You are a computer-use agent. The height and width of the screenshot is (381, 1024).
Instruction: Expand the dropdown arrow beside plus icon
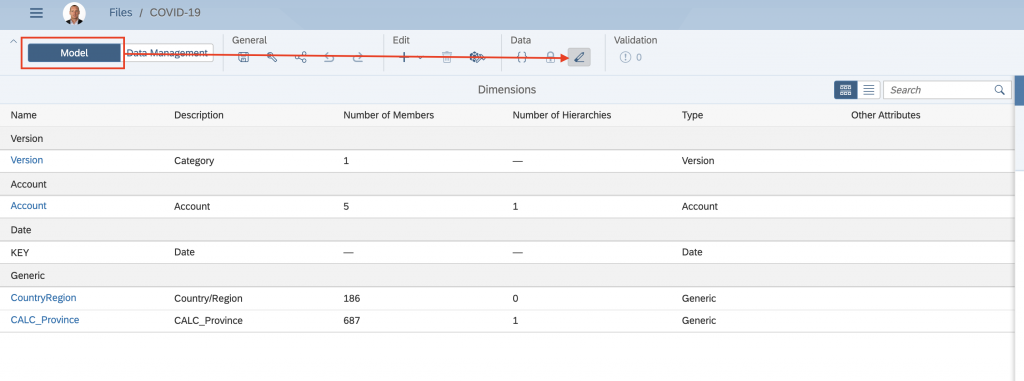(420, 58)
